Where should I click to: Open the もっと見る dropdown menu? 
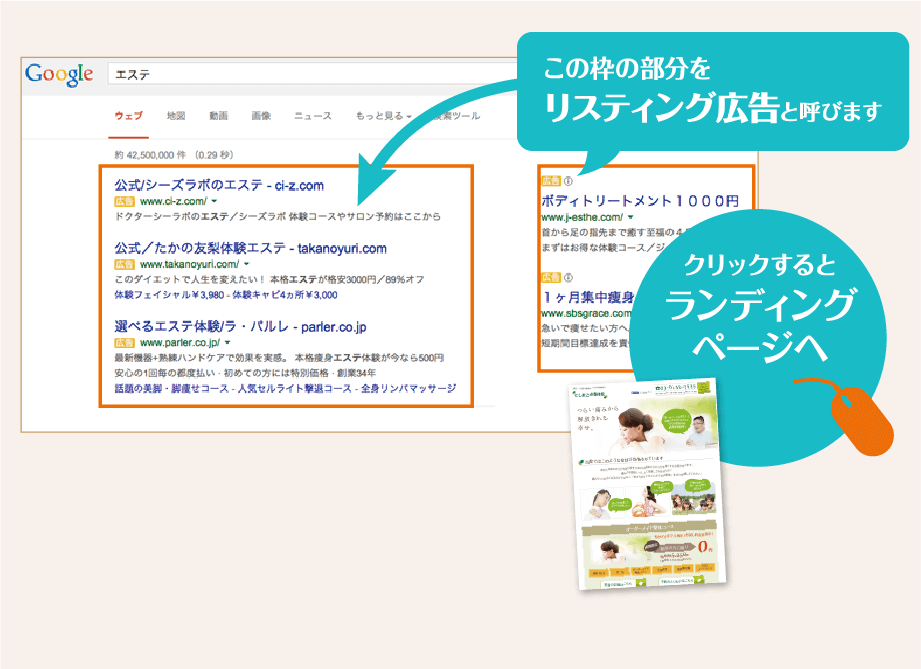pyautogui.click(x=381, y=114)
